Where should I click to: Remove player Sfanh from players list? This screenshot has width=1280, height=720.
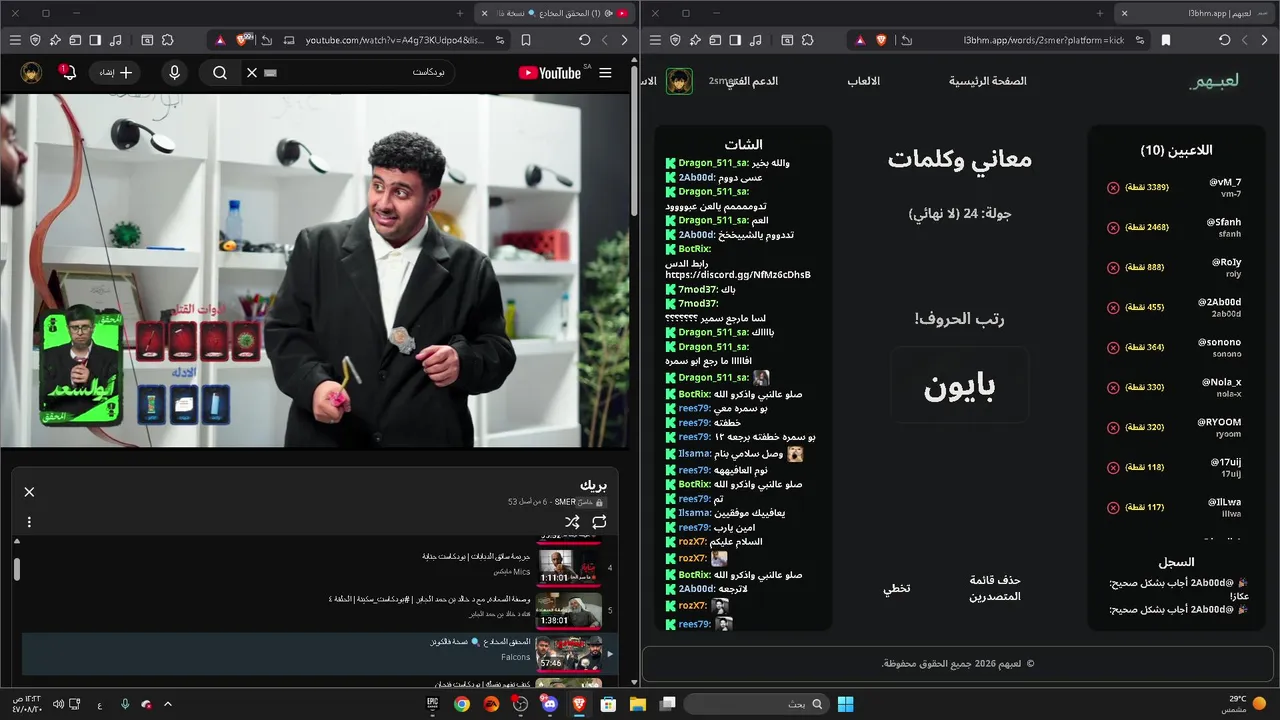(1113, 228)
